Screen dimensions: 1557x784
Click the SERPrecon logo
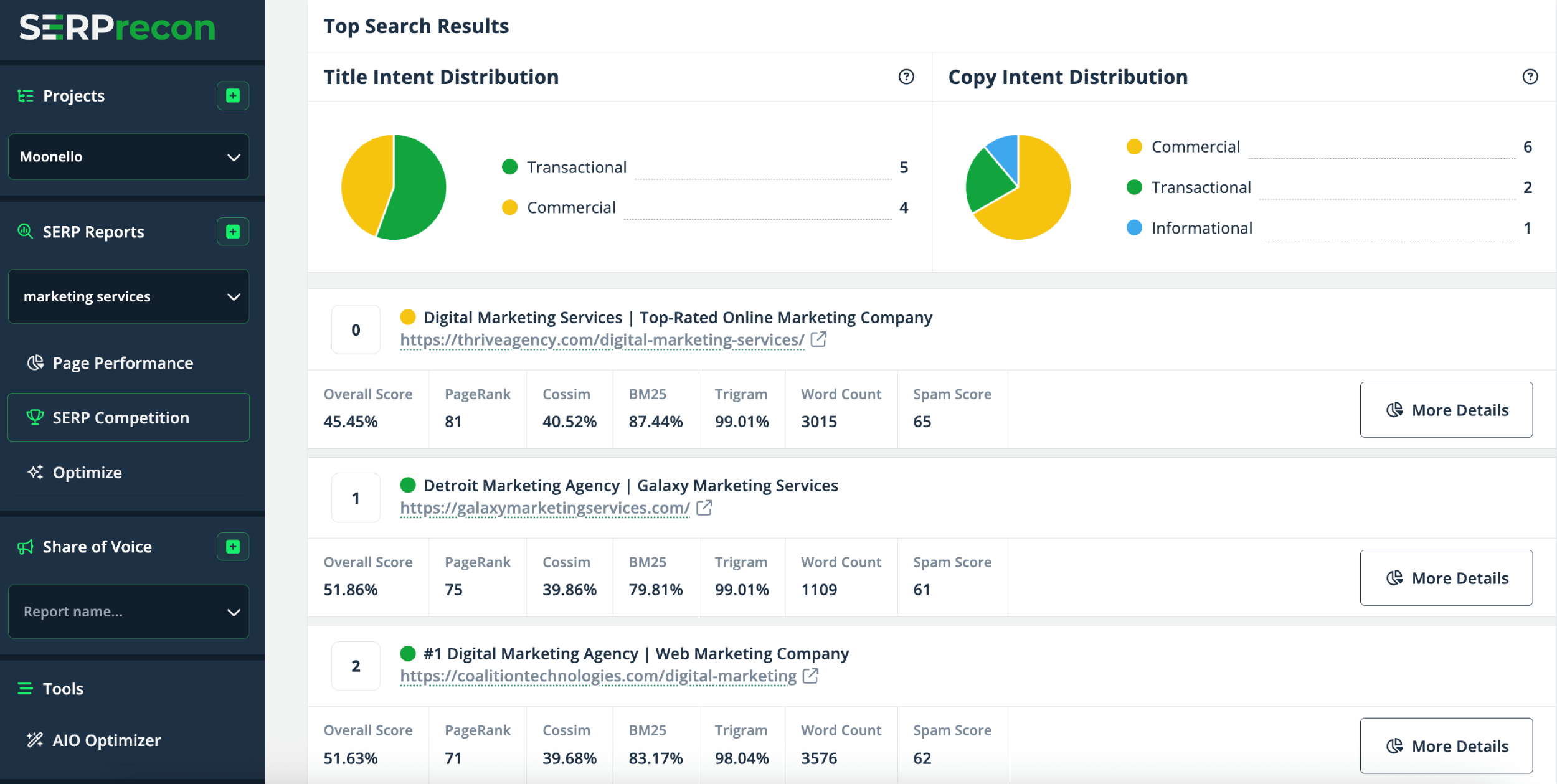(117, 27)
